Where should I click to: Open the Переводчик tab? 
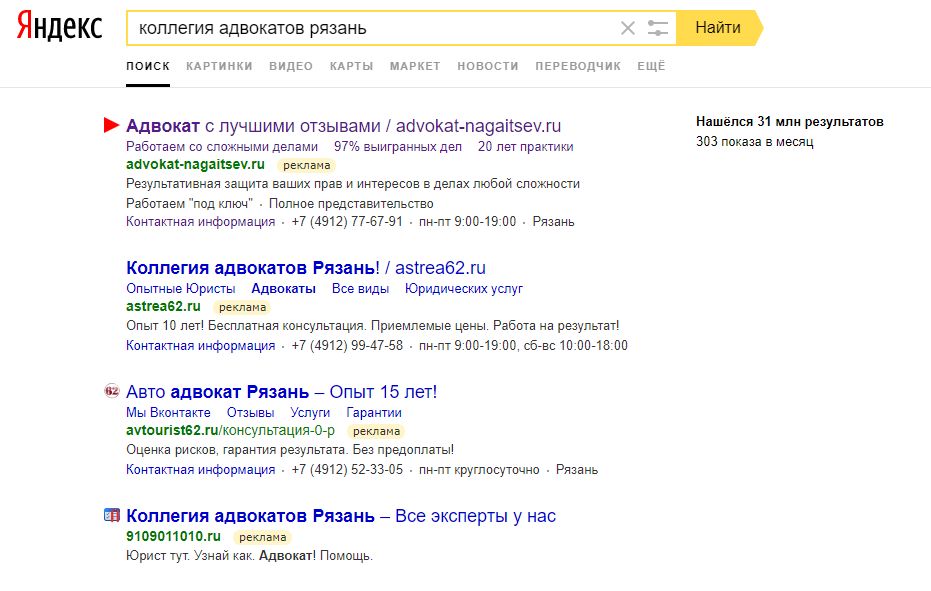[578, 67]
